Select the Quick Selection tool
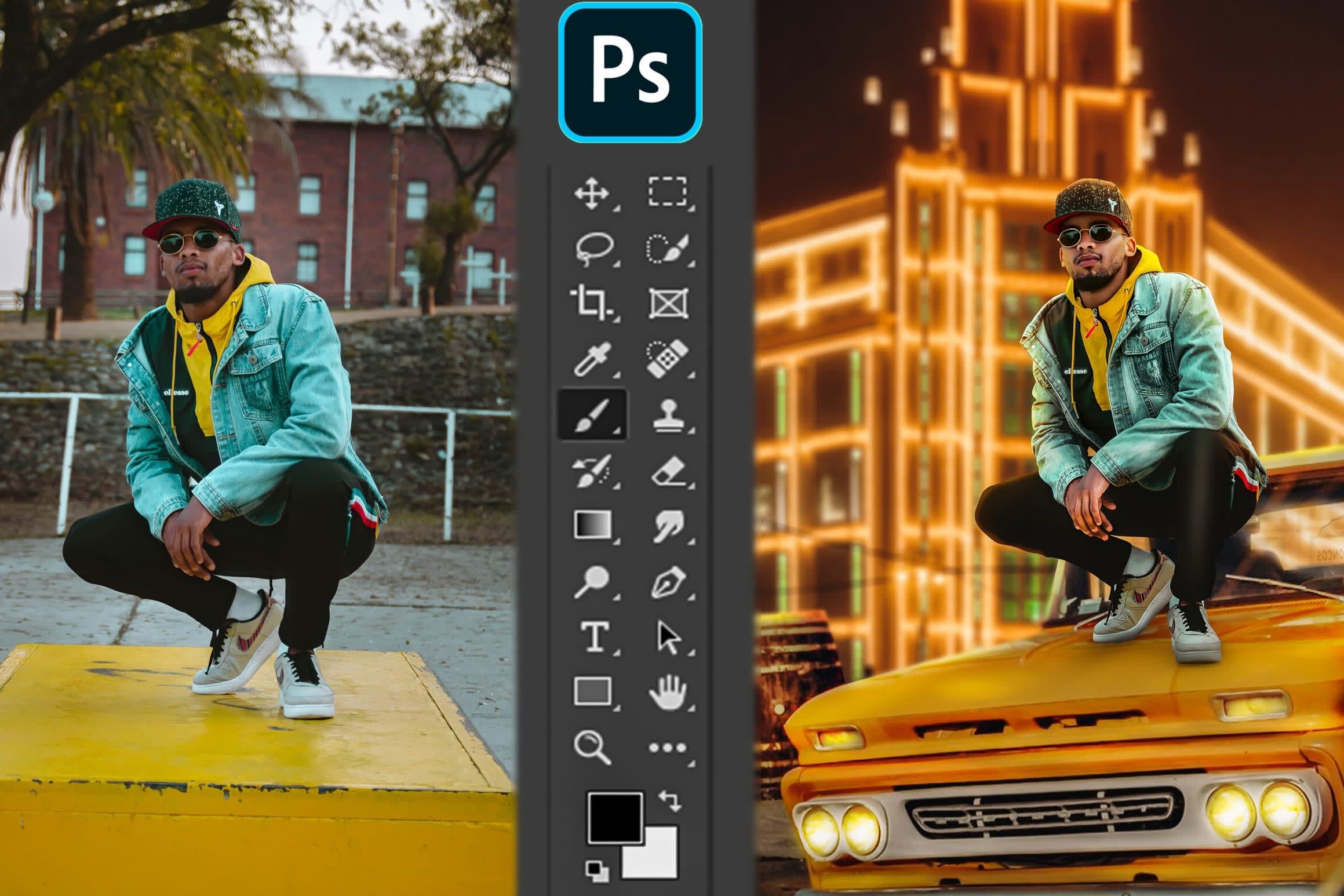 tap(668, 249)
